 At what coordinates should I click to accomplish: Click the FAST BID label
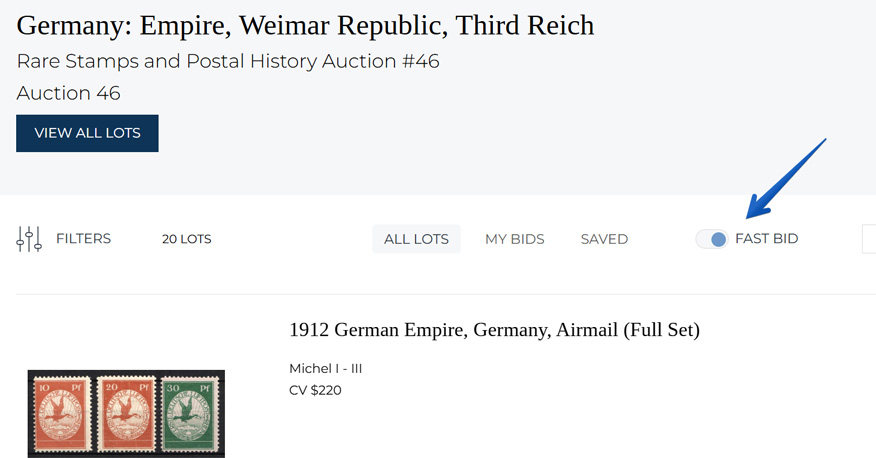pos(766,239)
